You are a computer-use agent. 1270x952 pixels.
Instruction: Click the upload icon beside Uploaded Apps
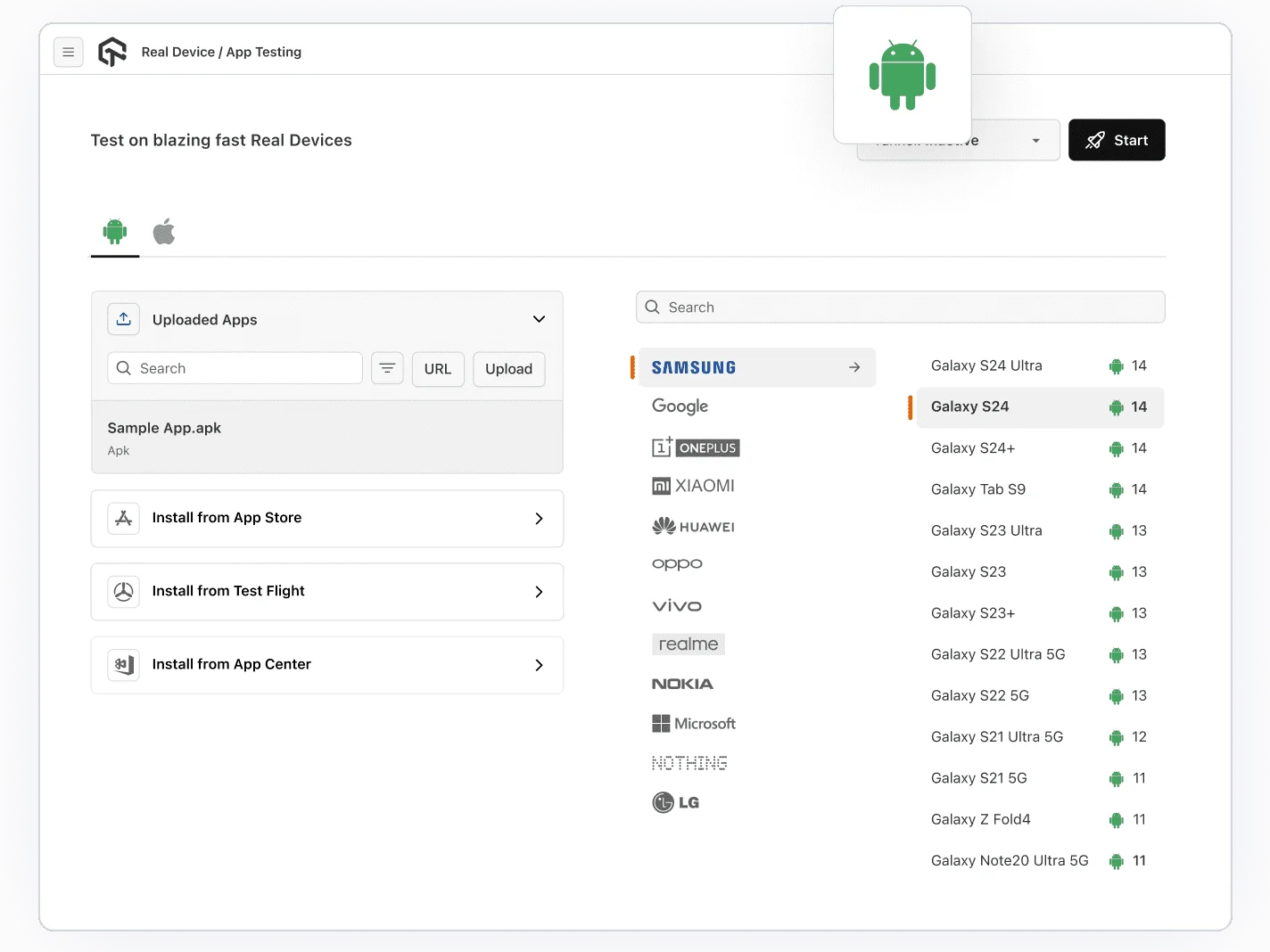pos(124,318)
